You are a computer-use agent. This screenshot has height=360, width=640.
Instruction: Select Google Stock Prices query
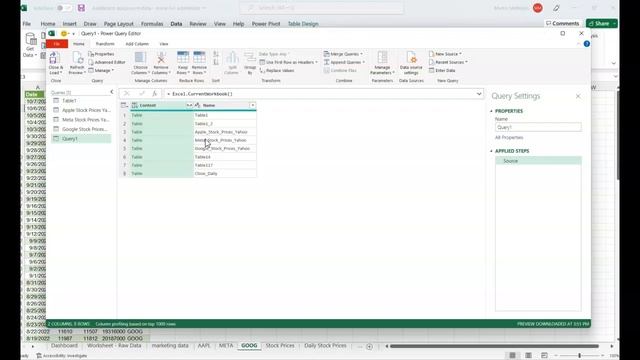click(x=81, y=129)
